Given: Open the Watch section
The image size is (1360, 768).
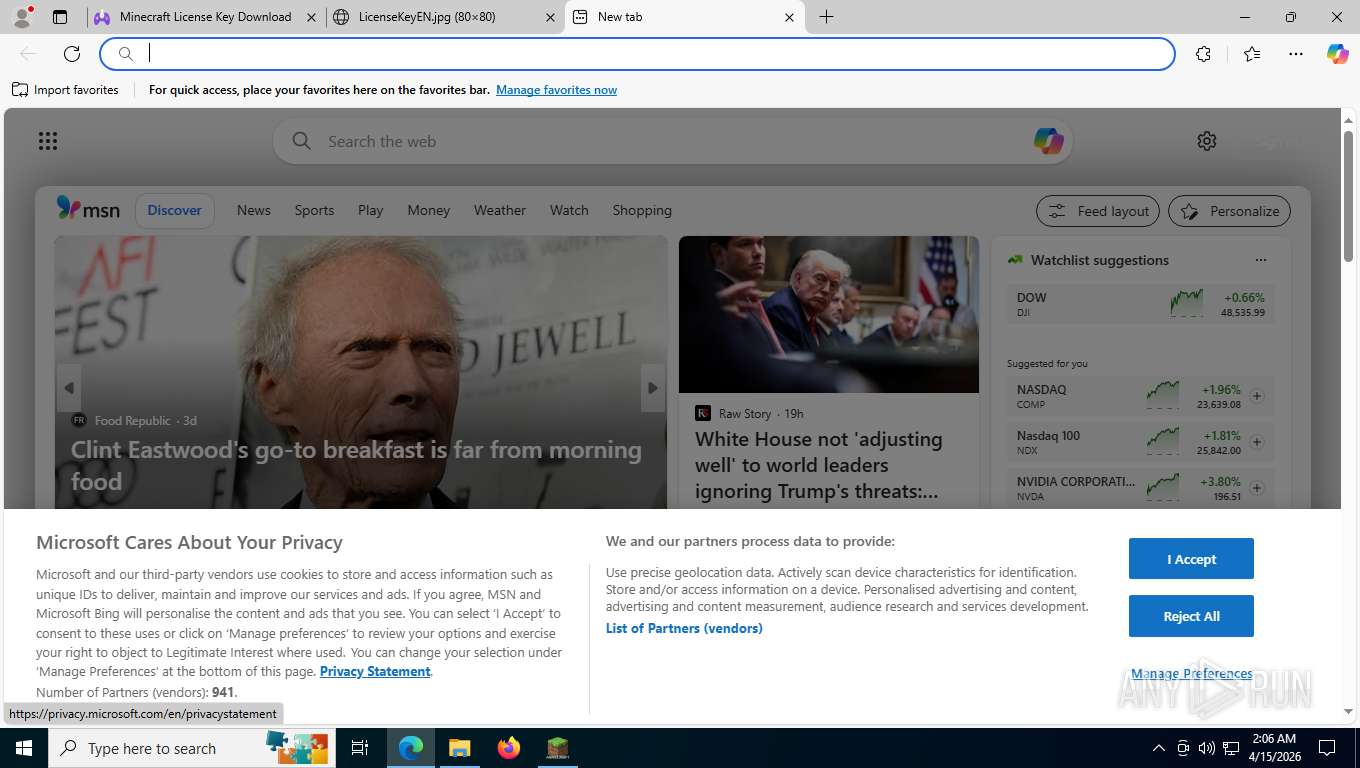Looking at the screenshot, I should coord(569,210).
